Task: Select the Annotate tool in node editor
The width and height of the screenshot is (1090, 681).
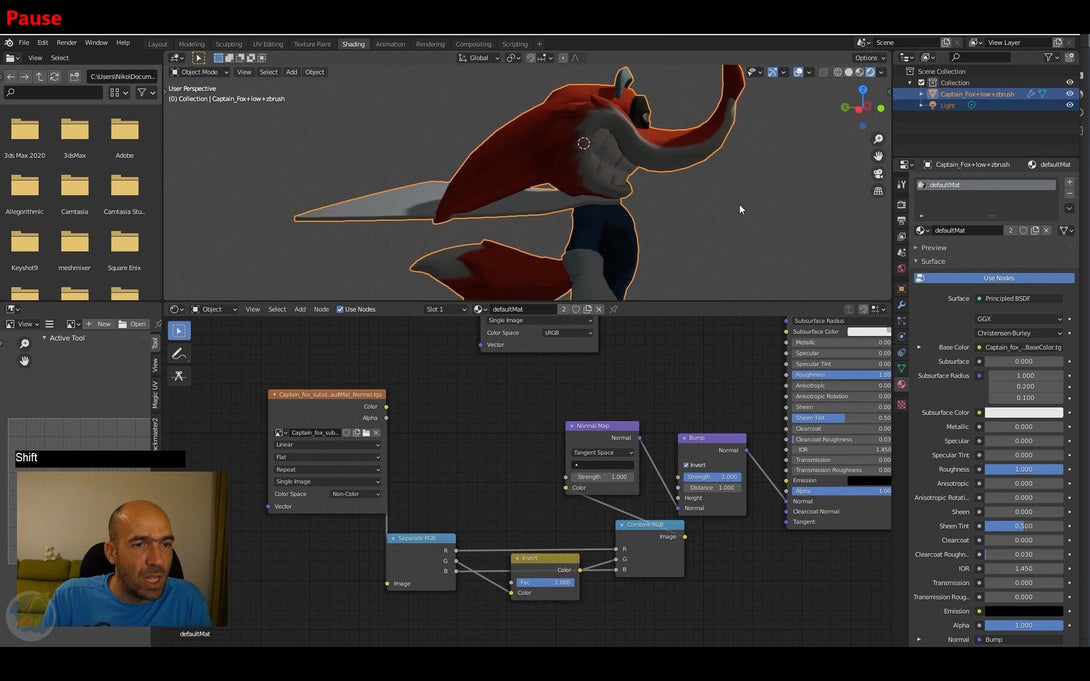Action: coord(179,354)
